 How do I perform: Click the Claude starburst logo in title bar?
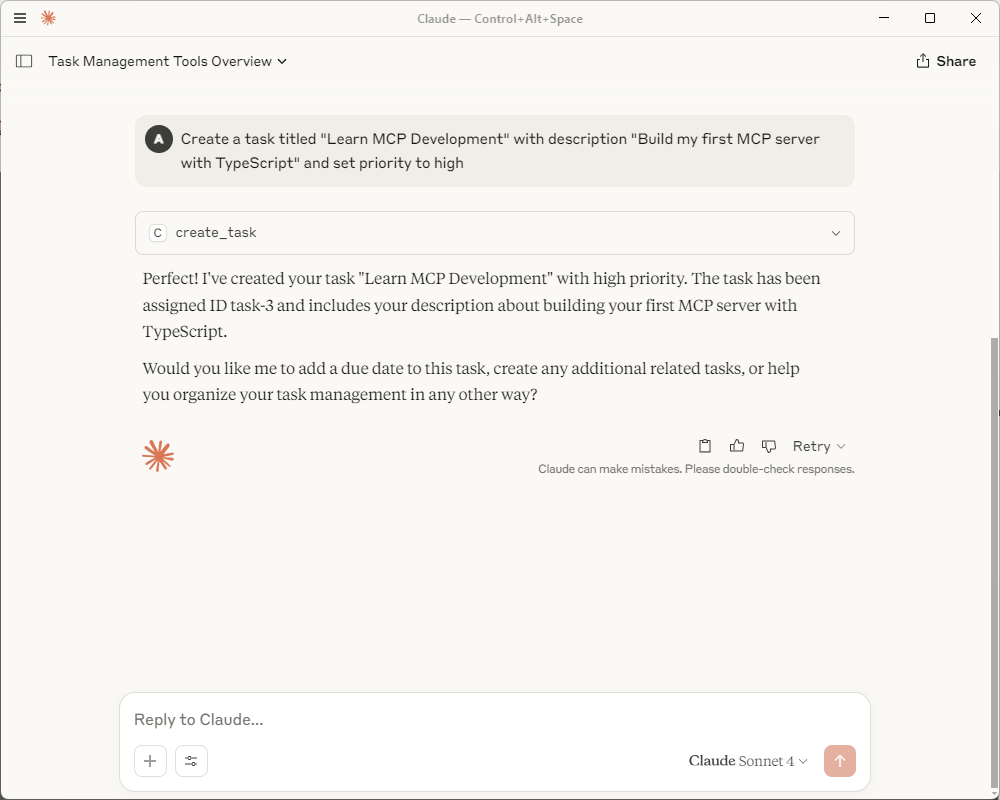(48, 19)
